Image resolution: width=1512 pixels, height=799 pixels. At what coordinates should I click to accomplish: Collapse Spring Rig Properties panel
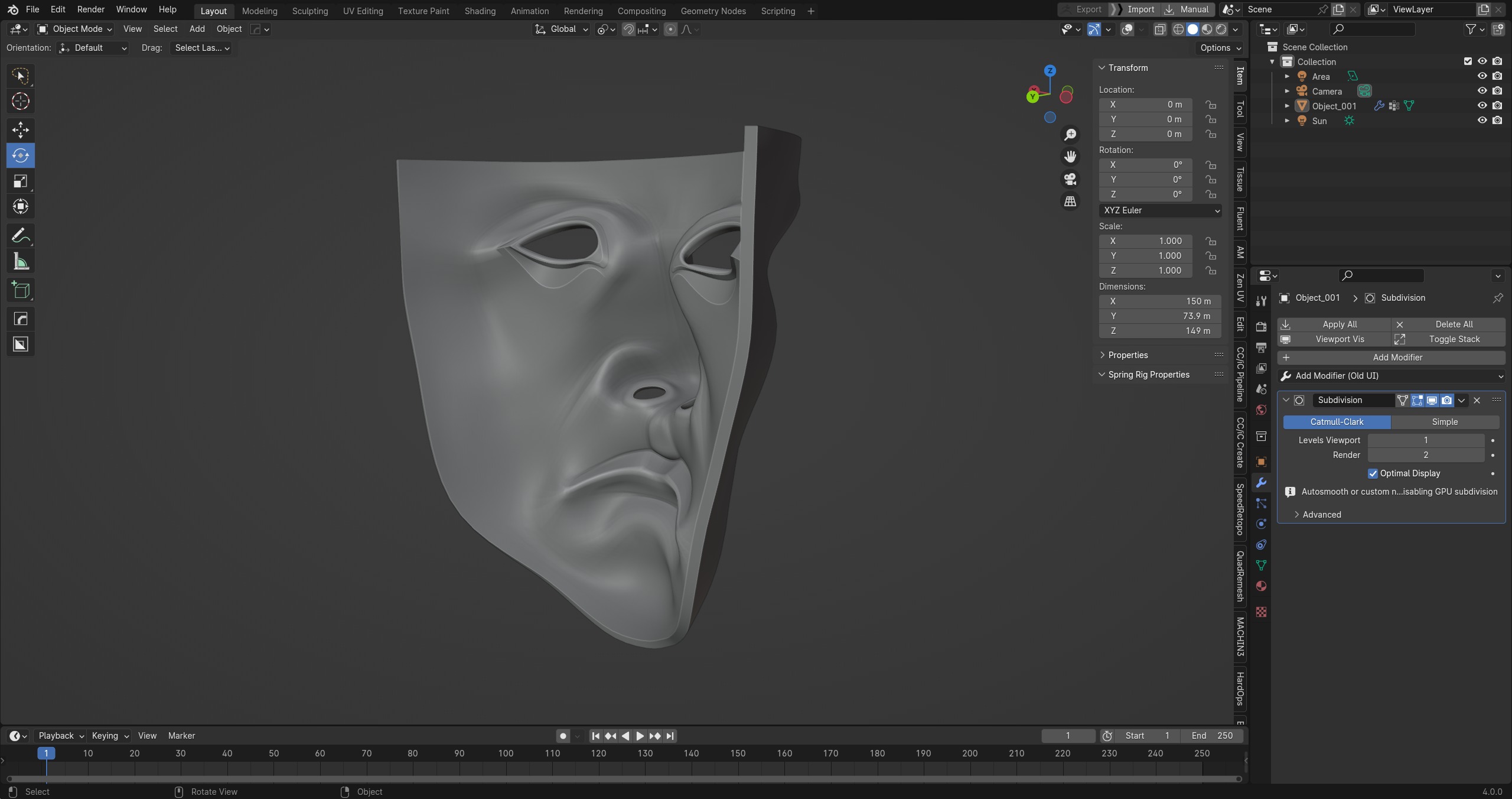coord(1149,375)
